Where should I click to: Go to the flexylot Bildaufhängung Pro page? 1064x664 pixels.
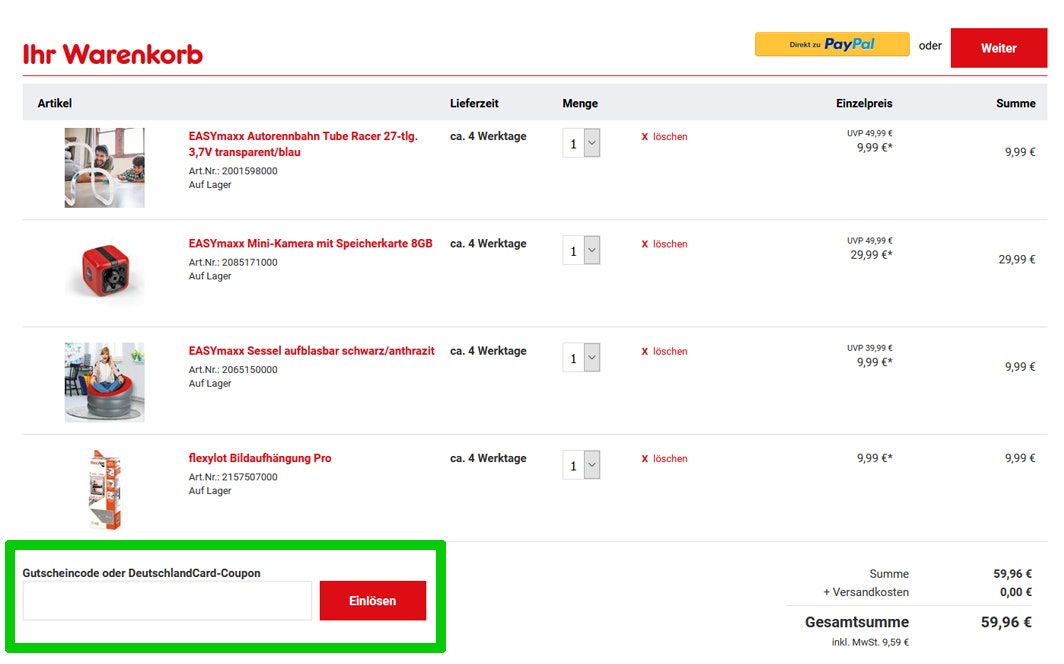tap(260, 458)
